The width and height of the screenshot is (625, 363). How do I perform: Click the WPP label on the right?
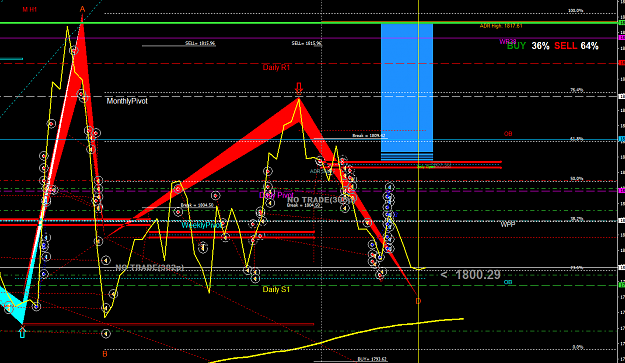tap(508, 225)
